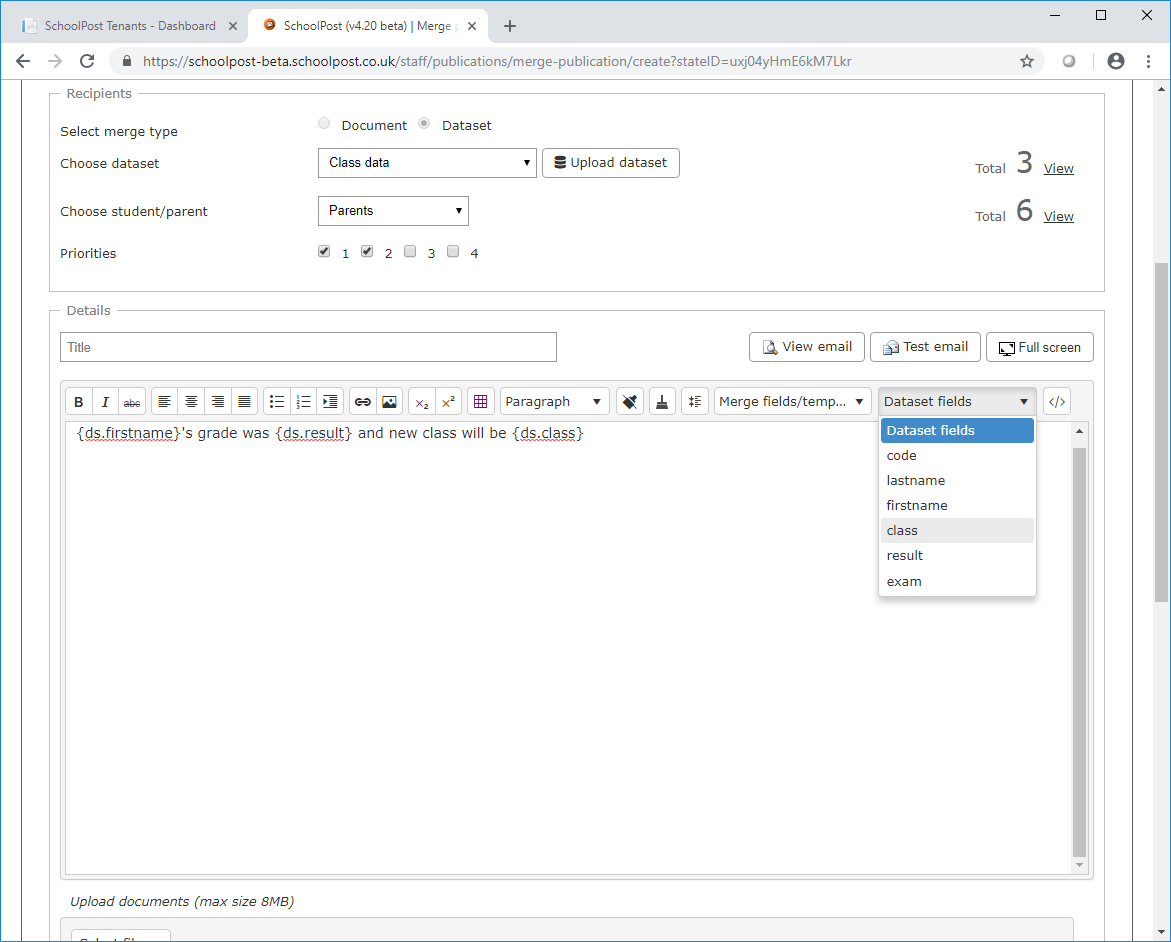Select firstname from the Dataset fields list
This screenshot has width=1171, height=942.
(916, 505)
